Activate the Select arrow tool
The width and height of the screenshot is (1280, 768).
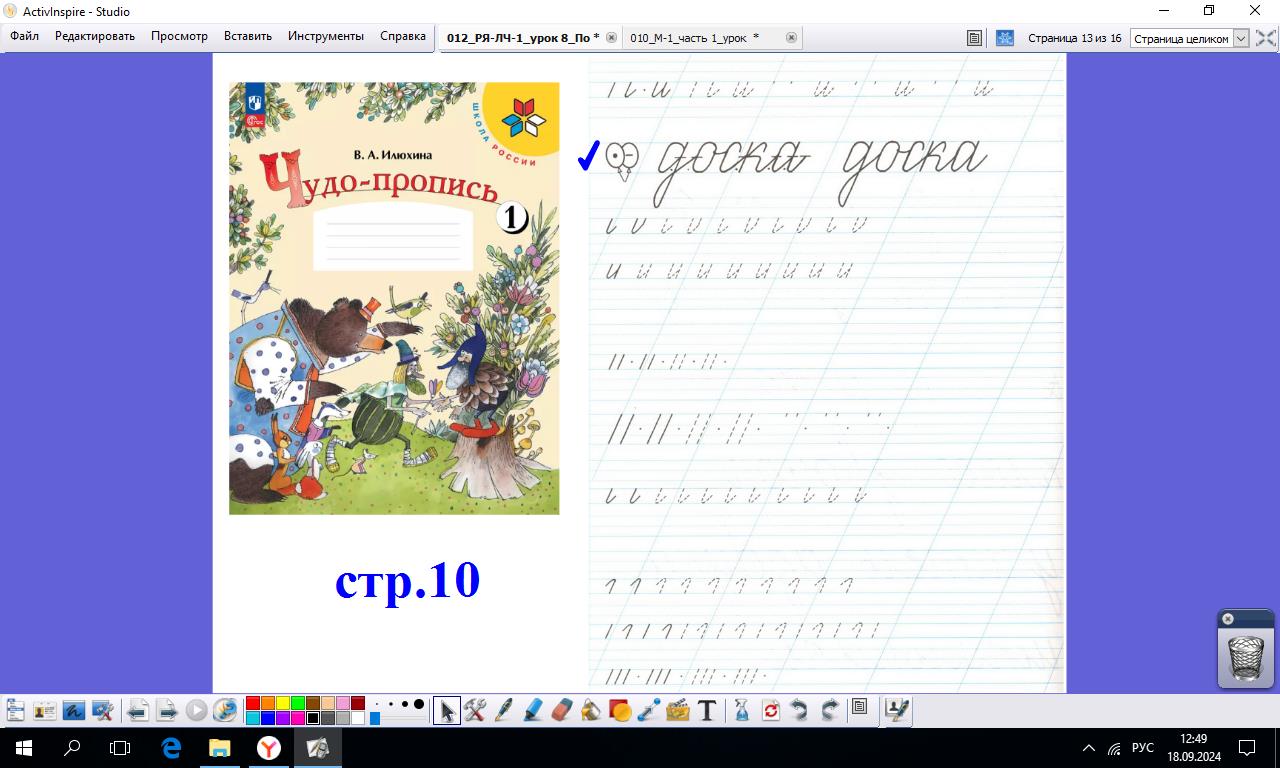click(x=447, y=711)
